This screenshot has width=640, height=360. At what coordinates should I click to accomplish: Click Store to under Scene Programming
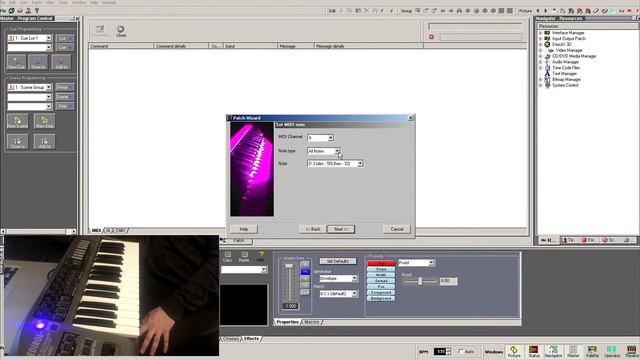click(x=18, y=142)
